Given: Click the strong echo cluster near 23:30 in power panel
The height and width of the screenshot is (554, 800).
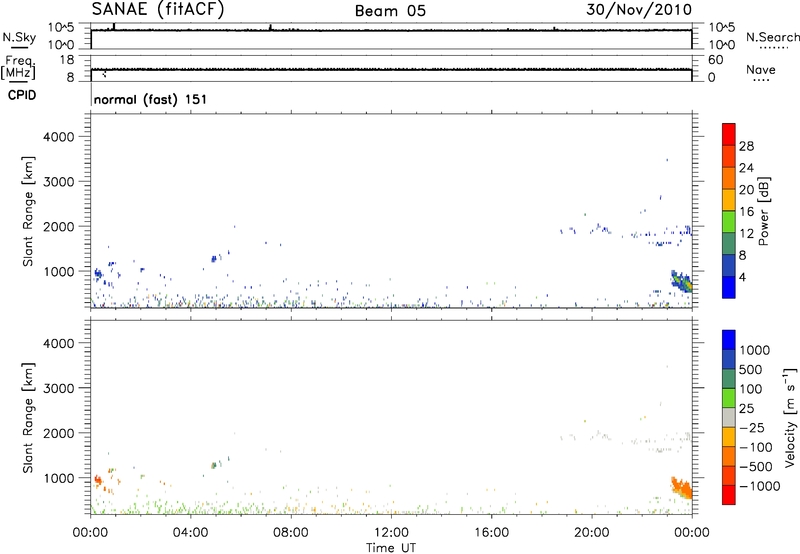Looking at the screenshot, I should [x=682, y=281].
